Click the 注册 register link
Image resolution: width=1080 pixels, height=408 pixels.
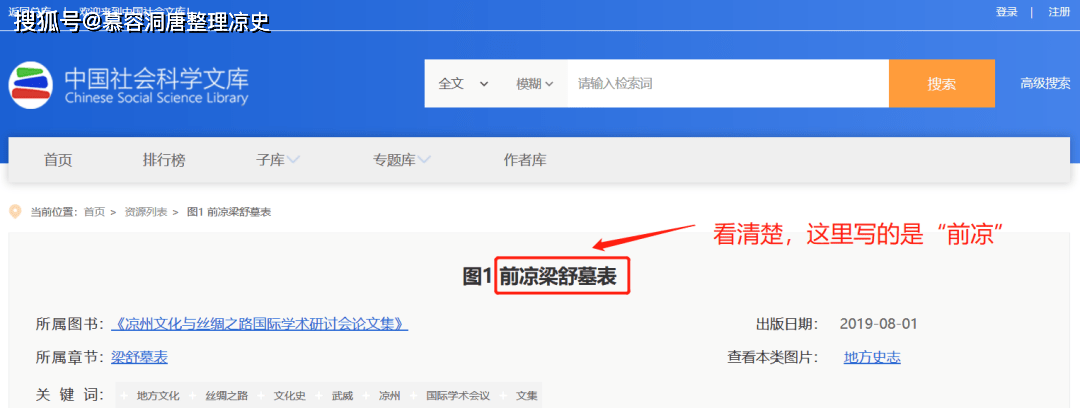pos(1058,12)
